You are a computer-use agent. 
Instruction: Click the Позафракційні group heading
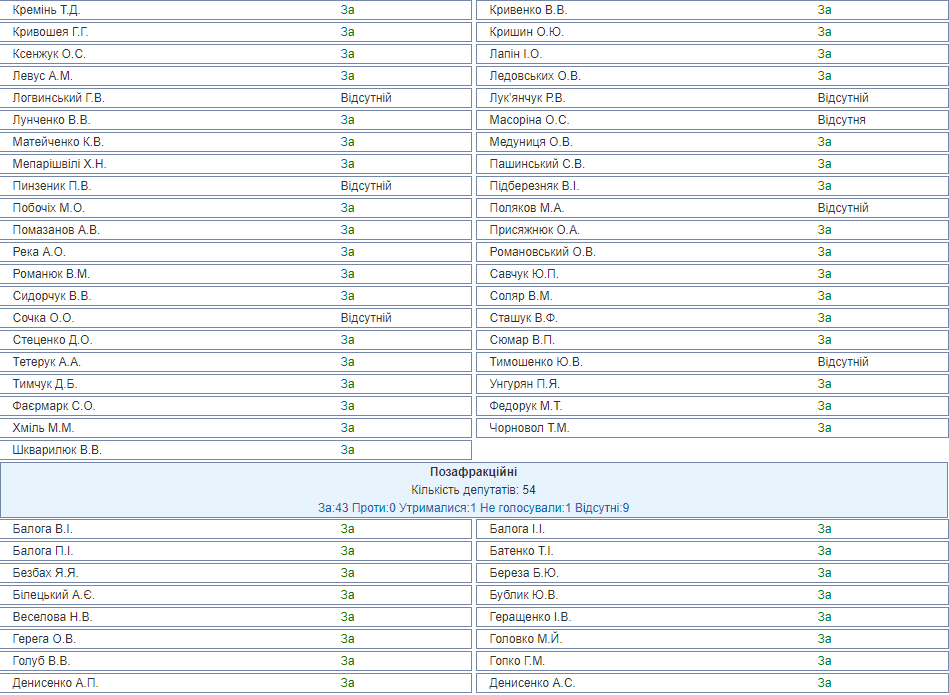point(473,472)
